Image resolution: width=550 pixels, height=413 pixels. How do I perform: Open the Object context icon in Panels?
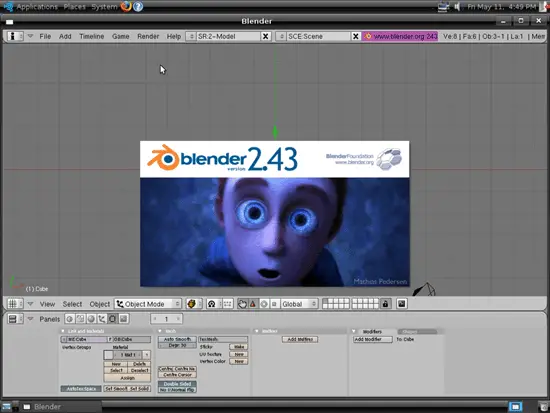click(102, 319)
